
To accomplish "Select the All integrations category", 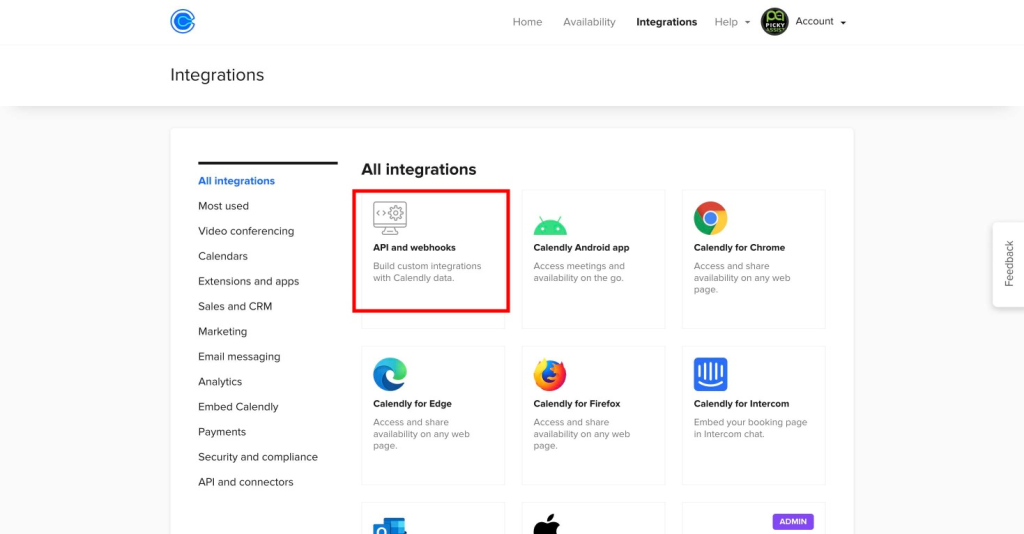I will 236,181.
